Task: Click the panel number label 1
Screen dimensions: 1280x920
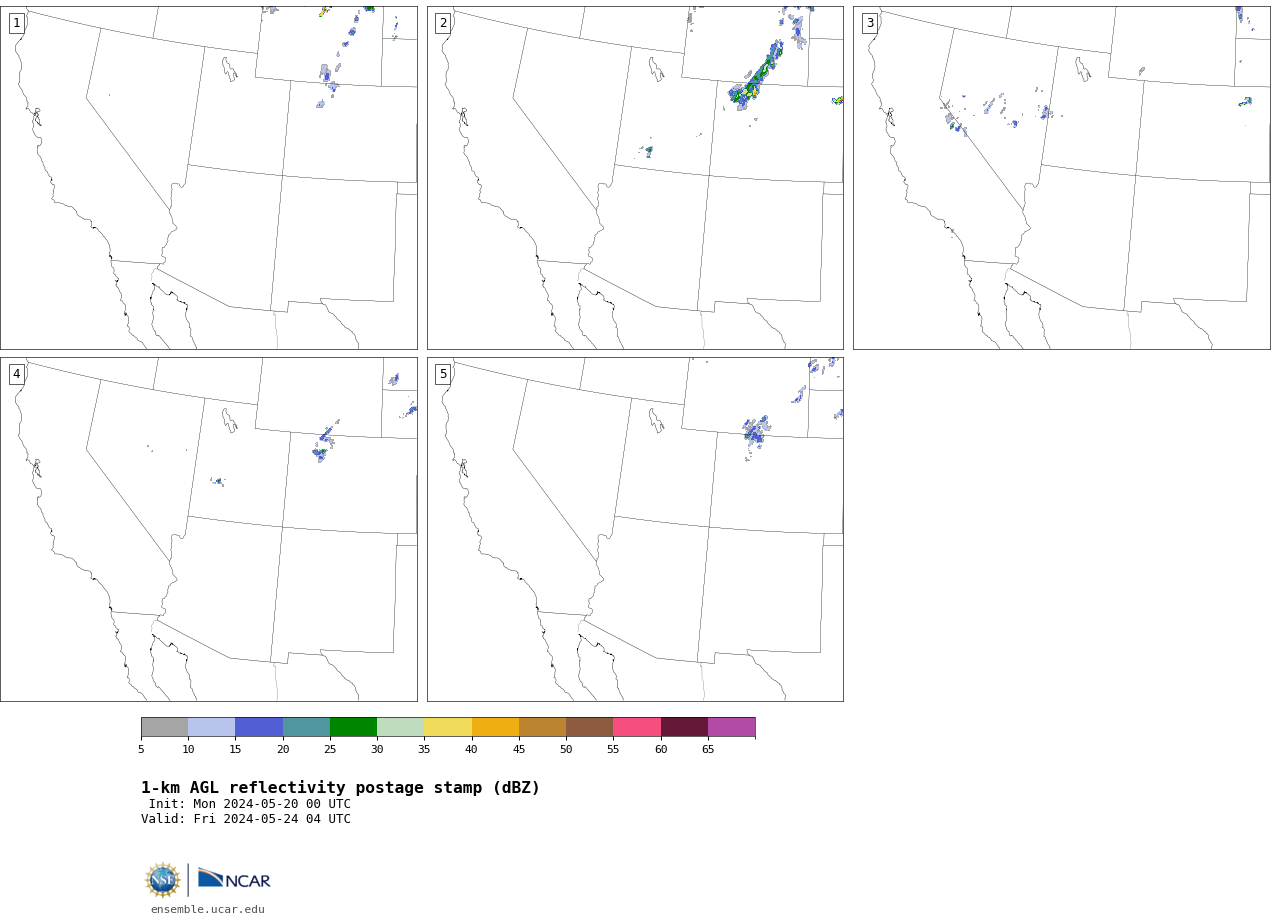Action: click(16, 23)
